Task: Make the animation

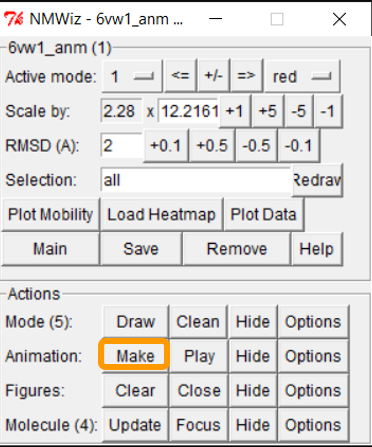Action: pyautogui.click(x=135, y=356)
